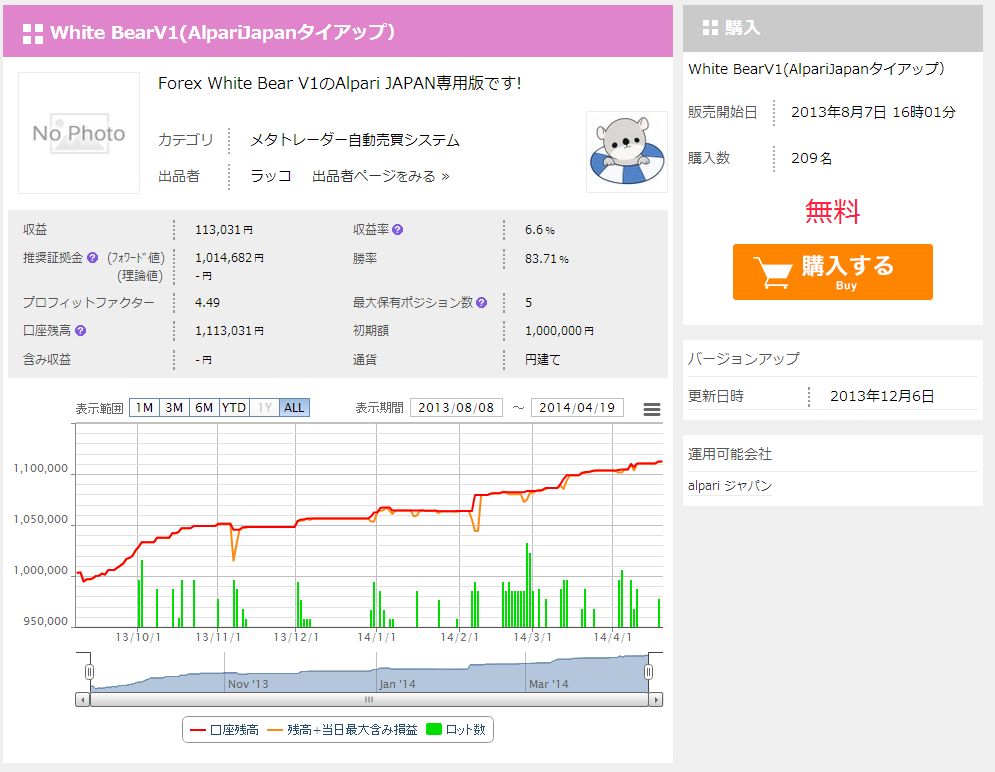
Task: Click the navigator right scroll arrow
Action: [x=656, y=700]
